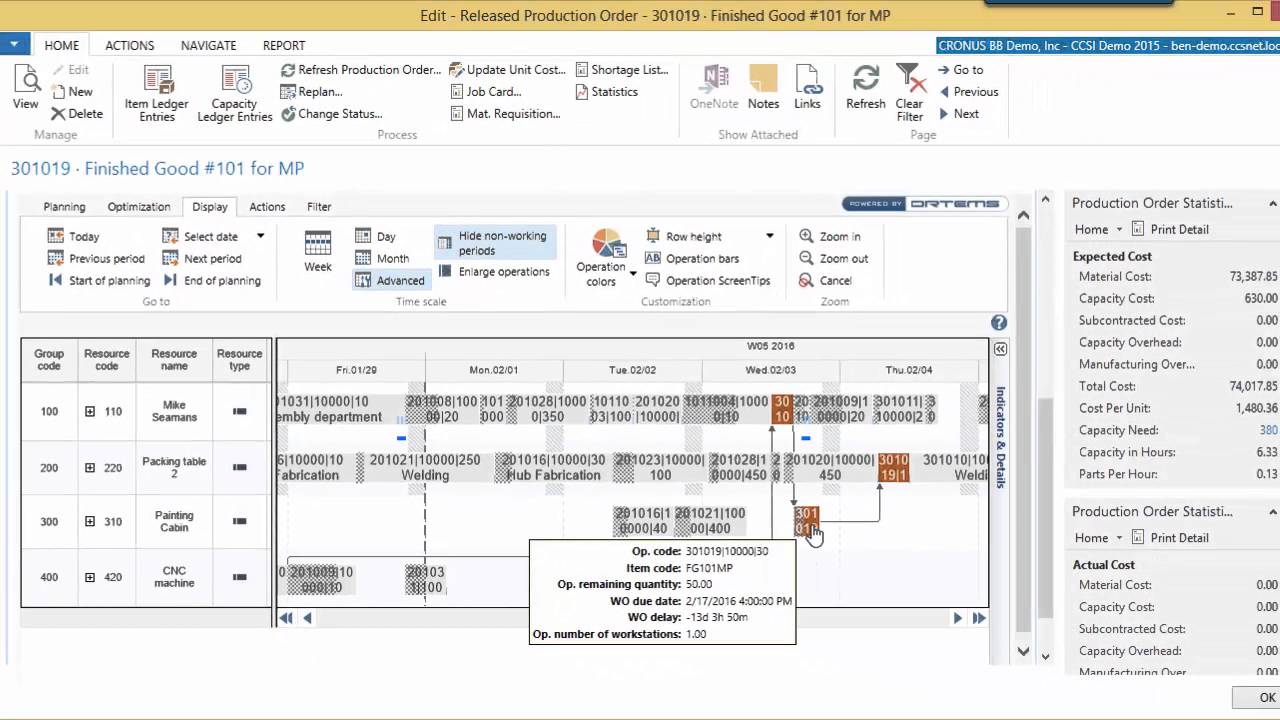
Task: Switch to the ACTIONS ribbon tab
Action: coord(130,45)
